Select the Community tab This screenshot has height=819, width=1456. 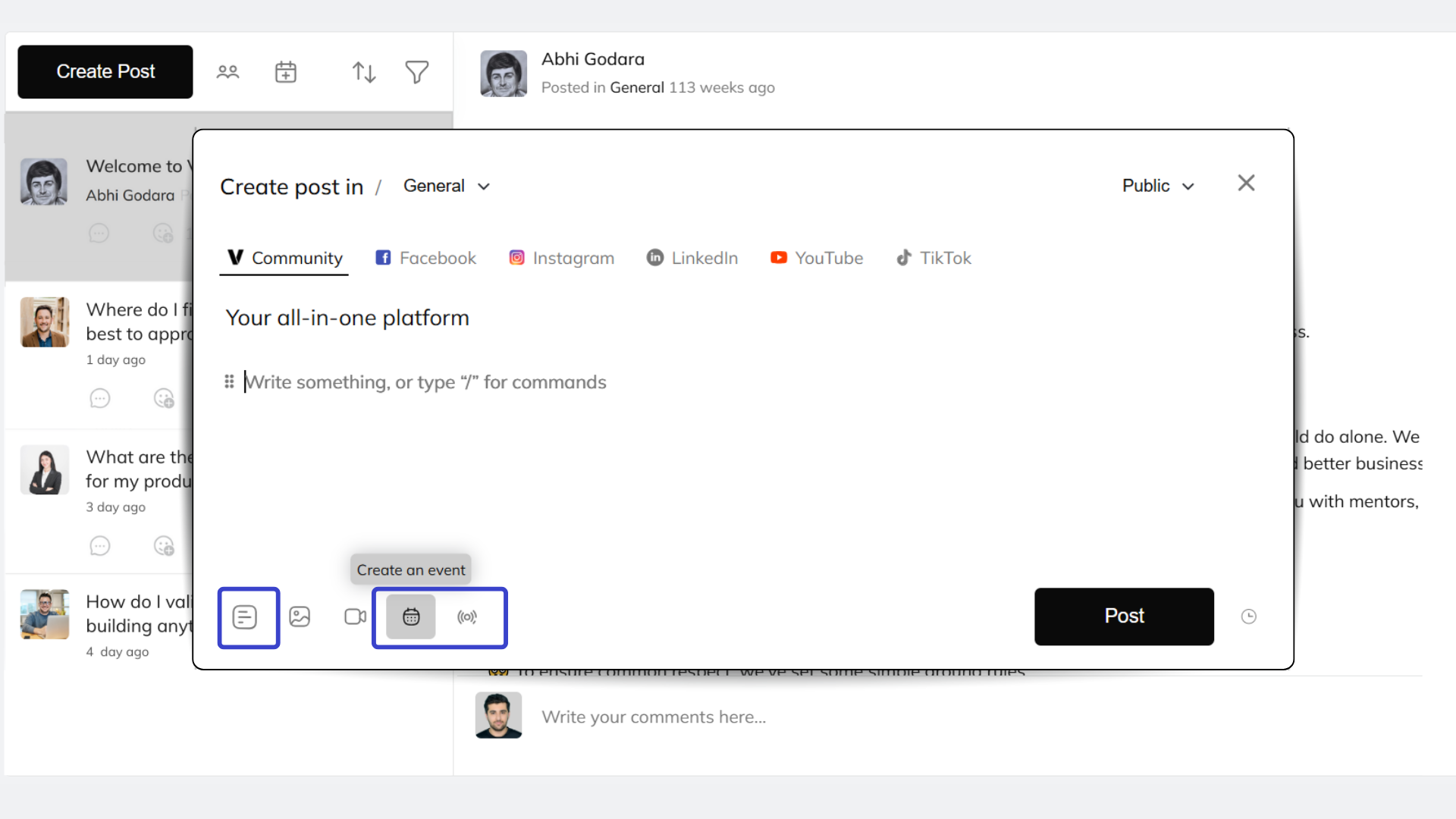[x=283, y=258]
